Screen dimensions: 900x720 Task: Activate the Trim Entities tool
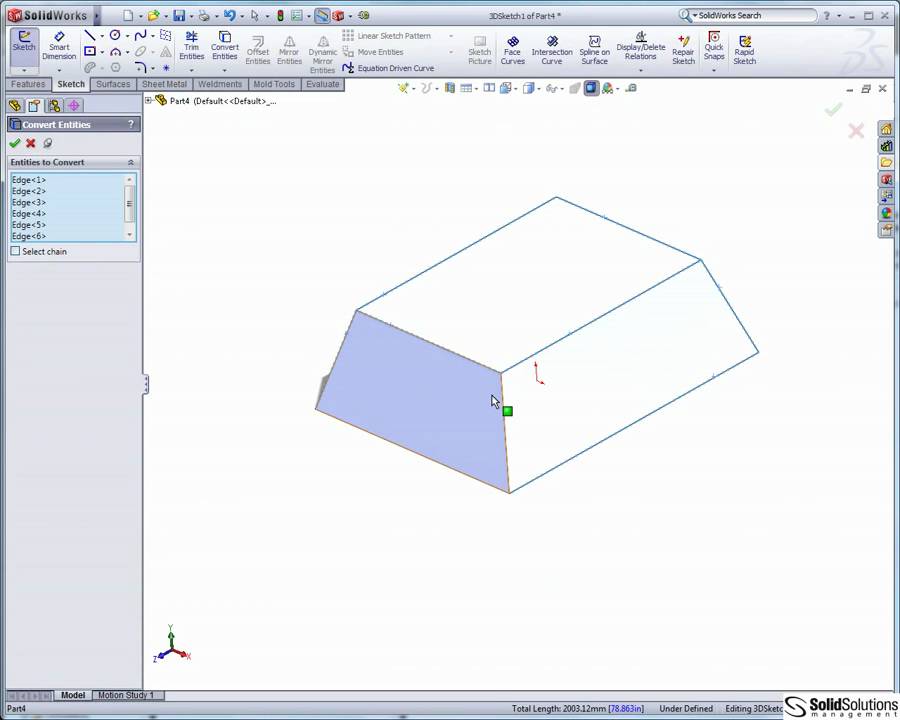coord(191,47)
